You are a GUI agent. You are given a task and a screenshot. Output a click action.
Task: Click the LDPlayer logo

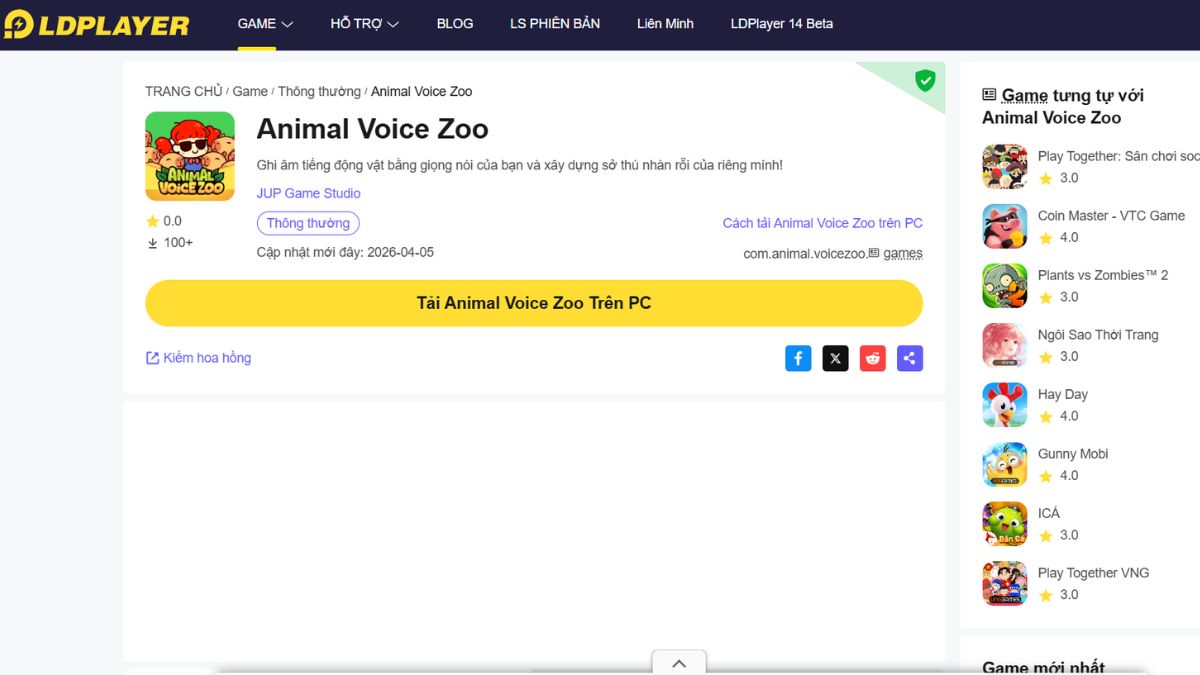pos(97,24)
